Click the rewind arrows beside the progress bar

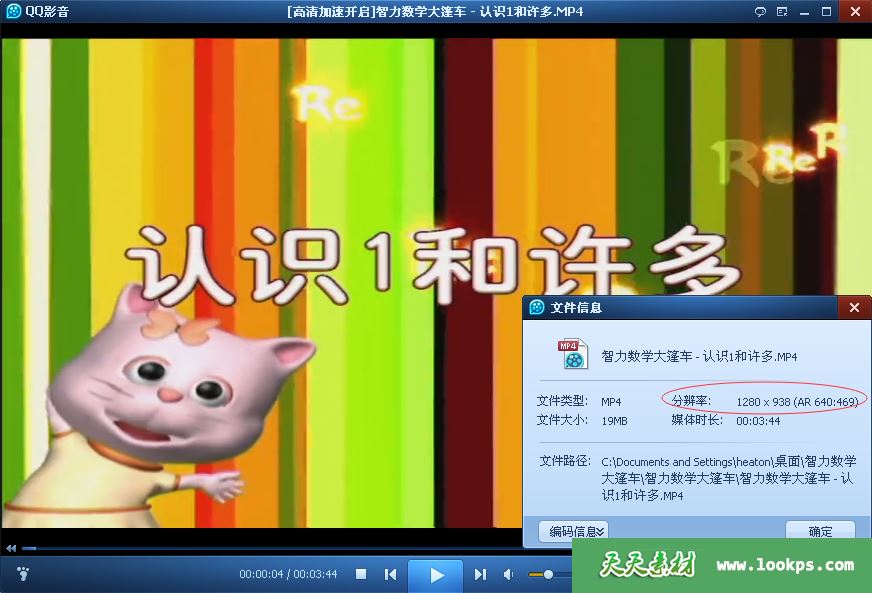point(11,548)
